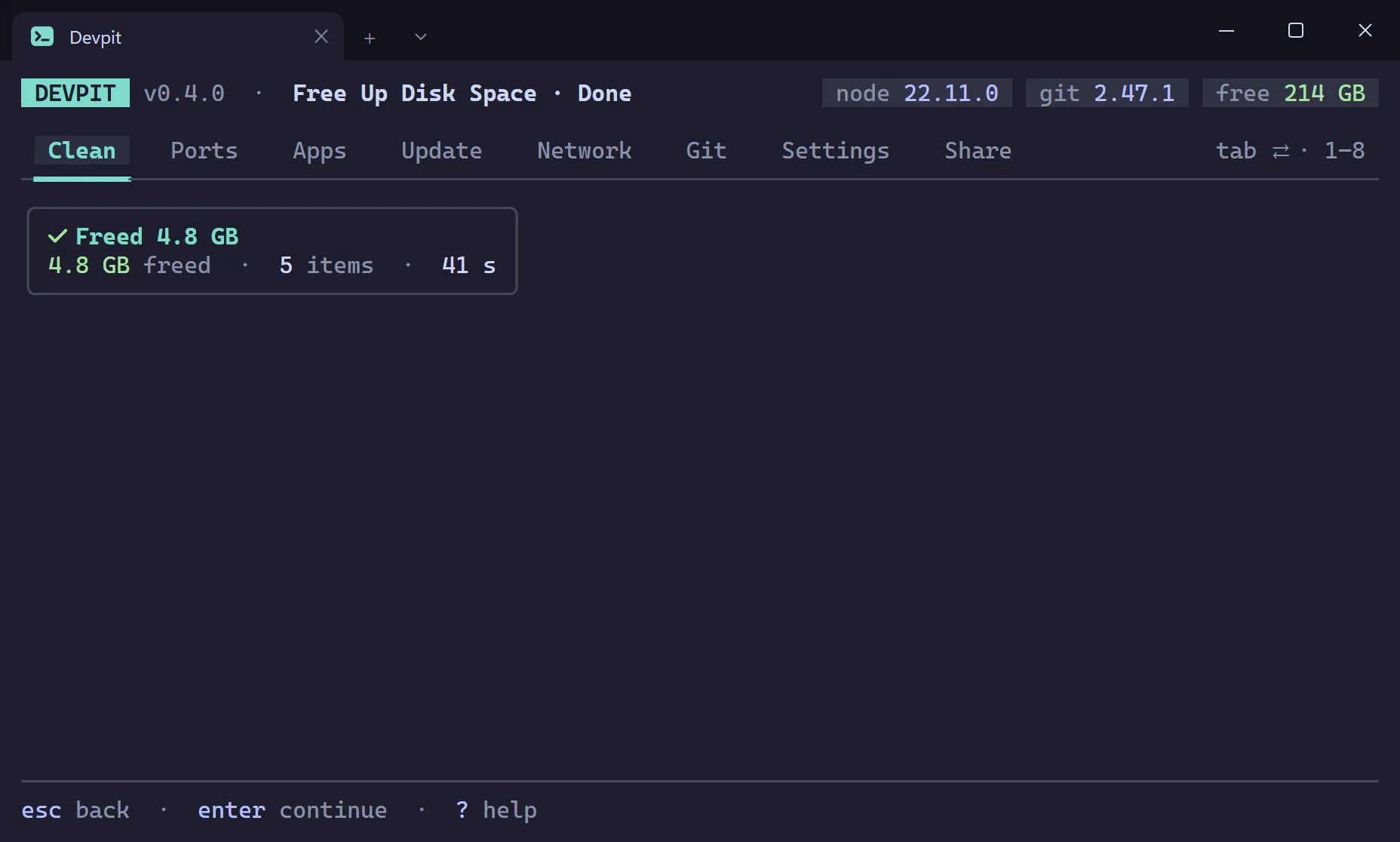Click the '41 s' duration text
The width and height of the screenshot is (1400, 842).
[x=468, y=265]
